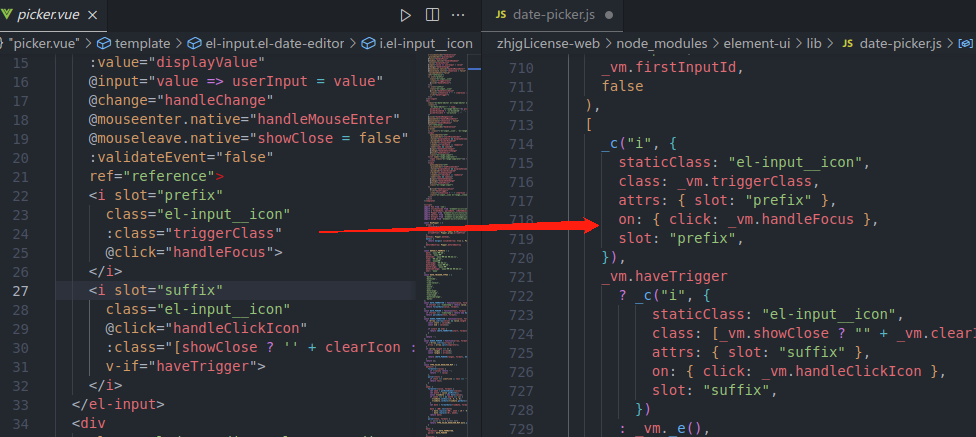Viewport: 976px width, 437px height.
Task: Switch to the picker.vue editor tab
Action: pos(52,15)
